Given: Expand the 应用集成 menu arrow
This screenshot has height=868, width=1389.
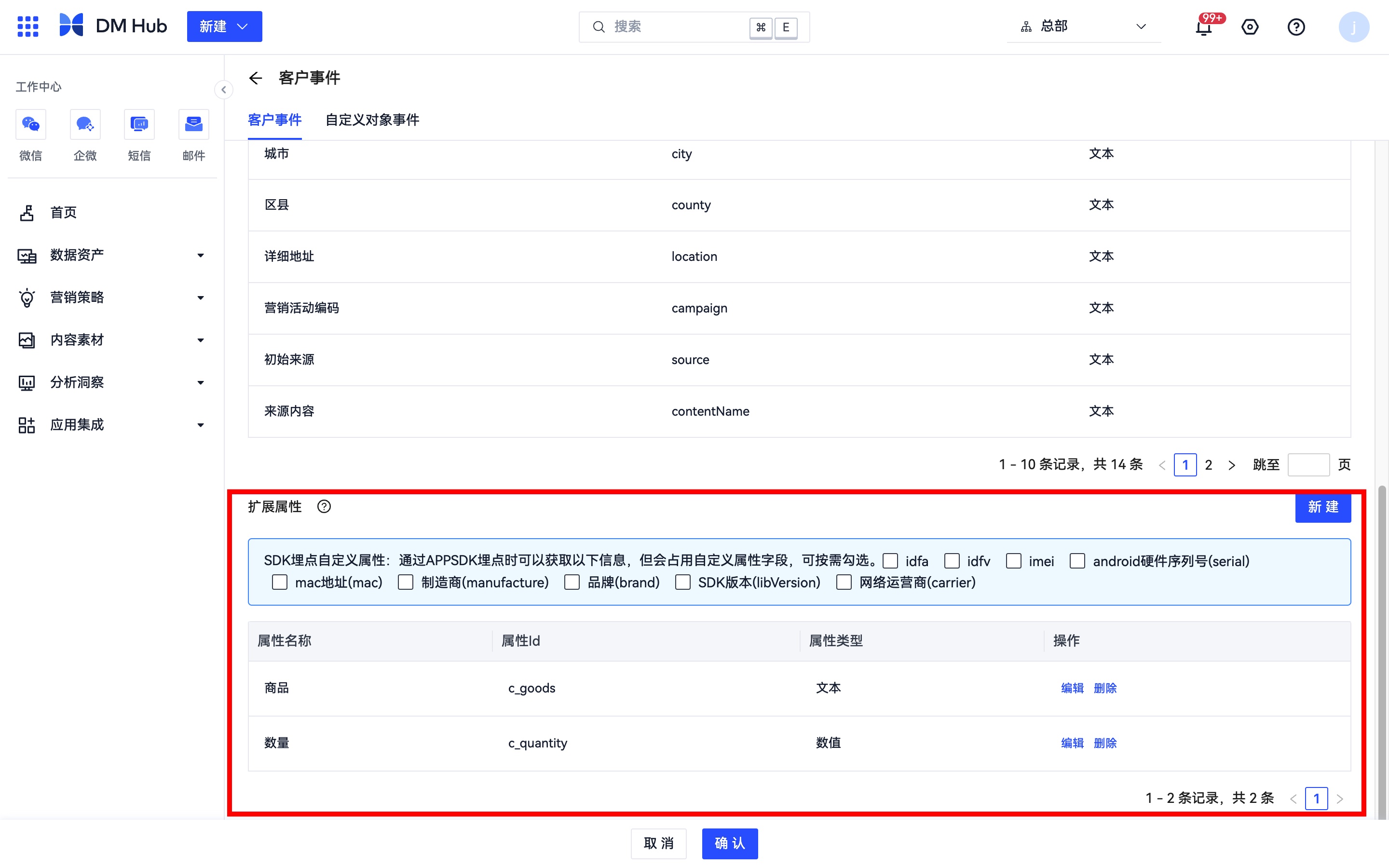Looking at the screenshot, I should tap(200, 425).
